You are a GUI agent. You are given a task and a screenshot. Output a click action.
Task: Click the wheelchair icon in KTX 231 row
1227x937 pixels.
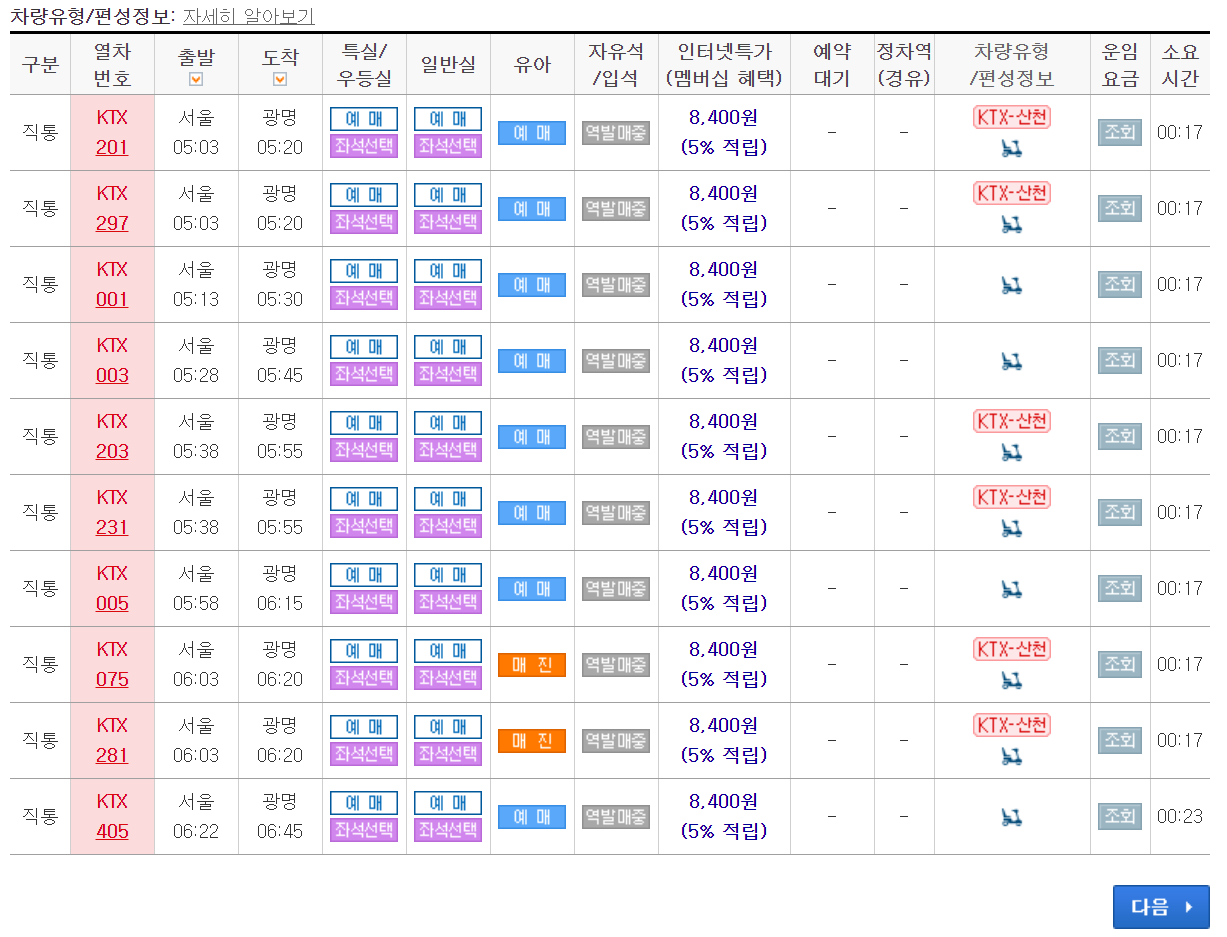pos(1012,528)
